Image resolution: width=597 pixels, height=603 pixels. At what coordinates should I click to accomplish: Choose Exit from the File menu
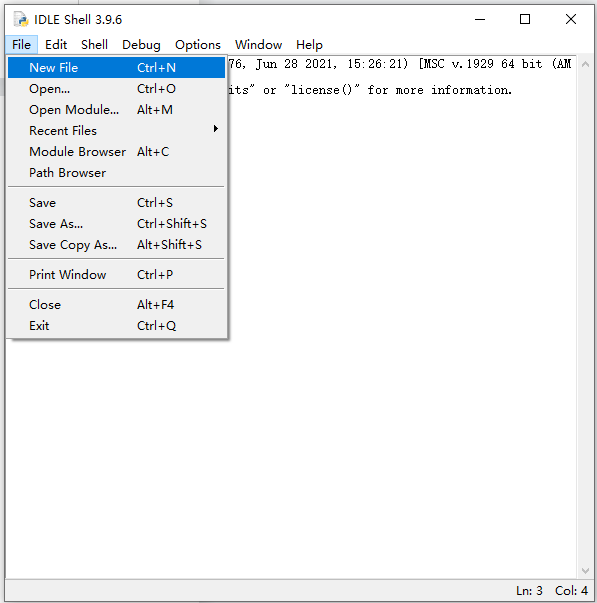[x=116, y=326]
